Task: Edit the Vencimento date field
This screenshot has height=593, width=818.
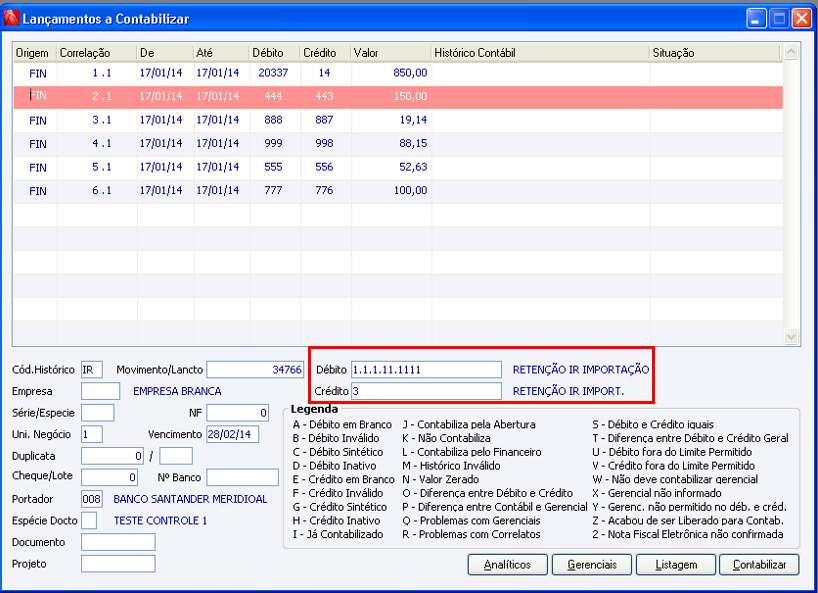Action: [x=232, y=434]
